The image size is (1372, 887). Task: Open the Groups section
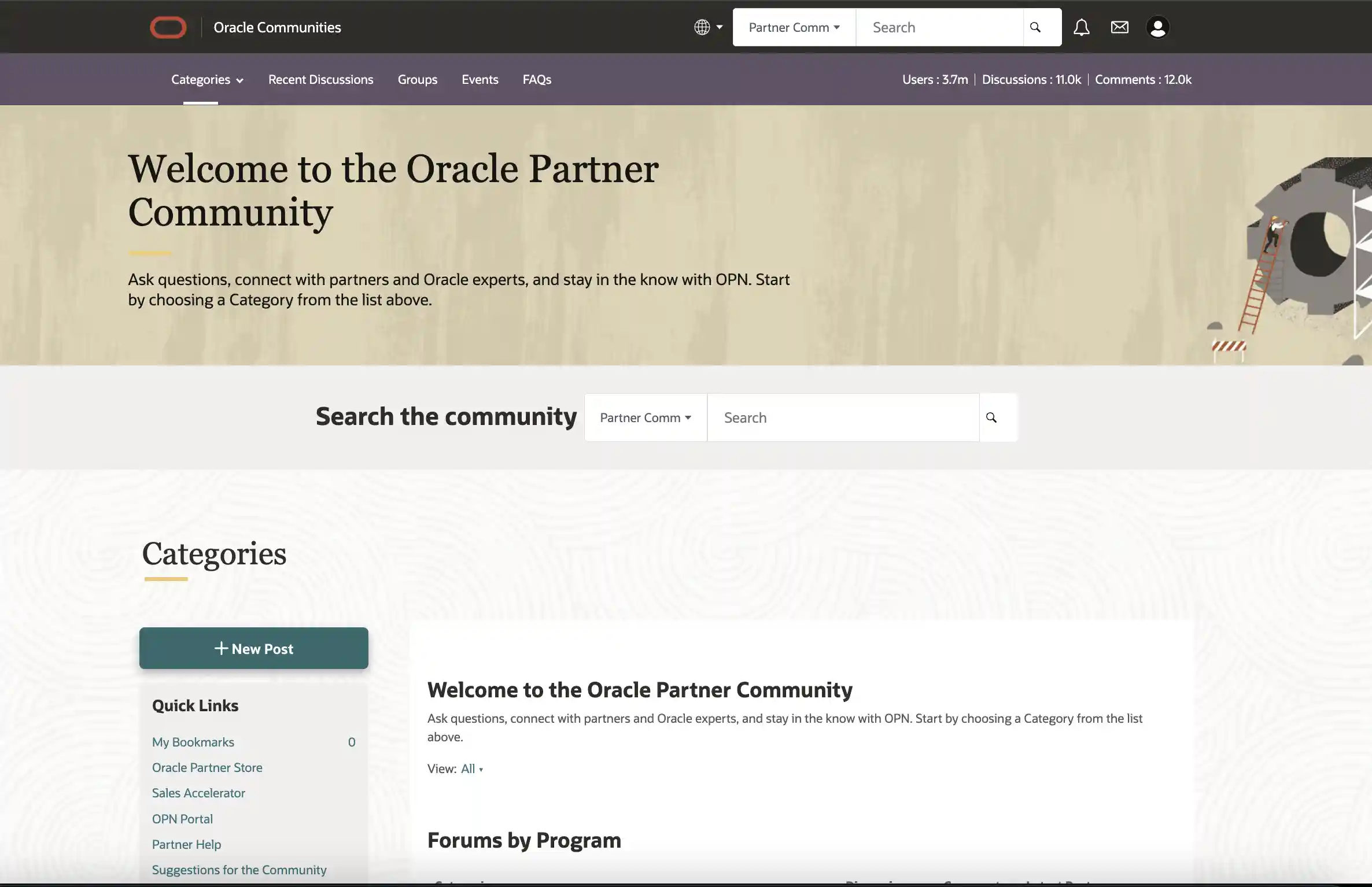click(417, 79)
